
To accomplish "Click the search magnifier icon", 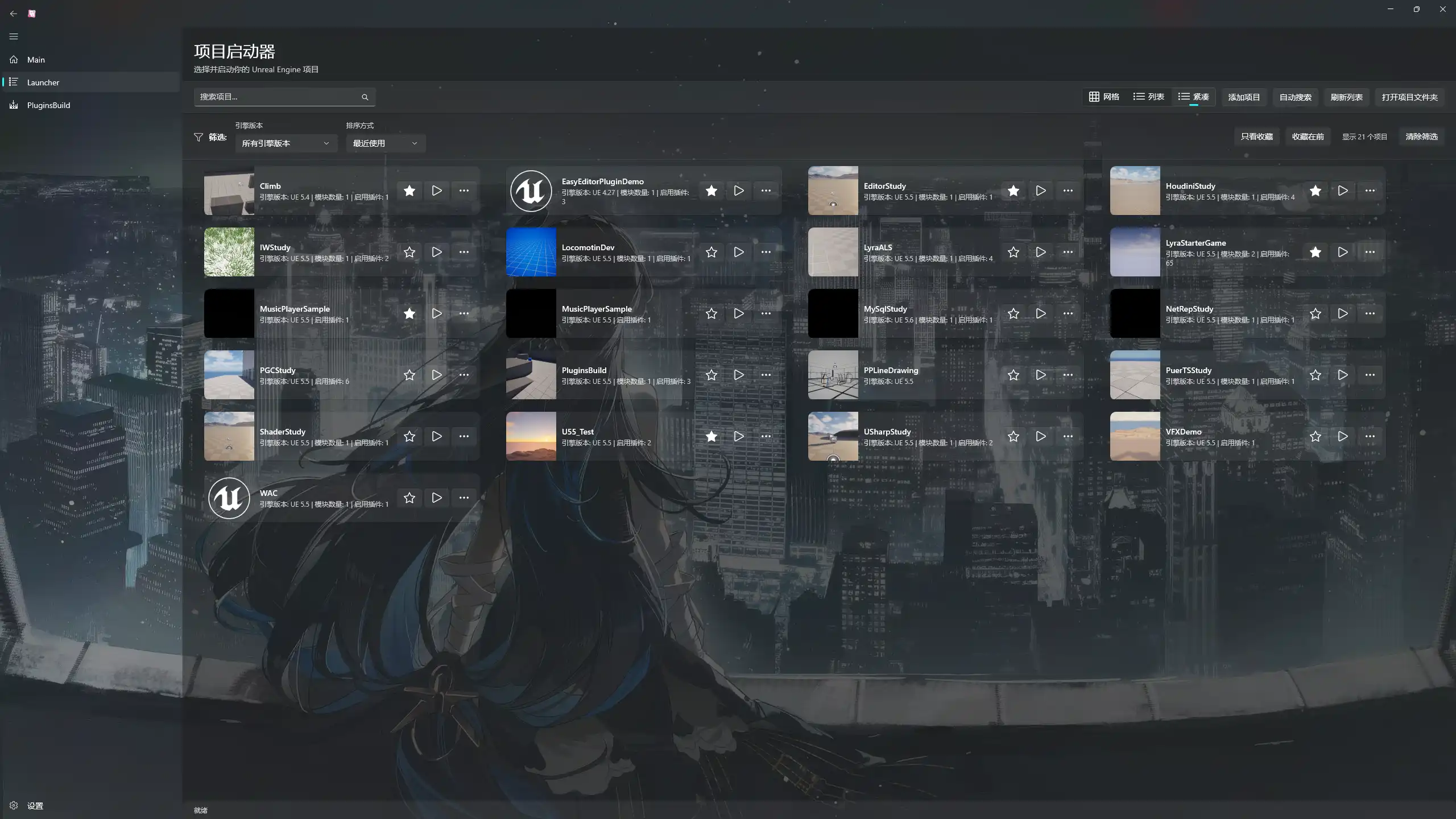I will tap(365, 97).
